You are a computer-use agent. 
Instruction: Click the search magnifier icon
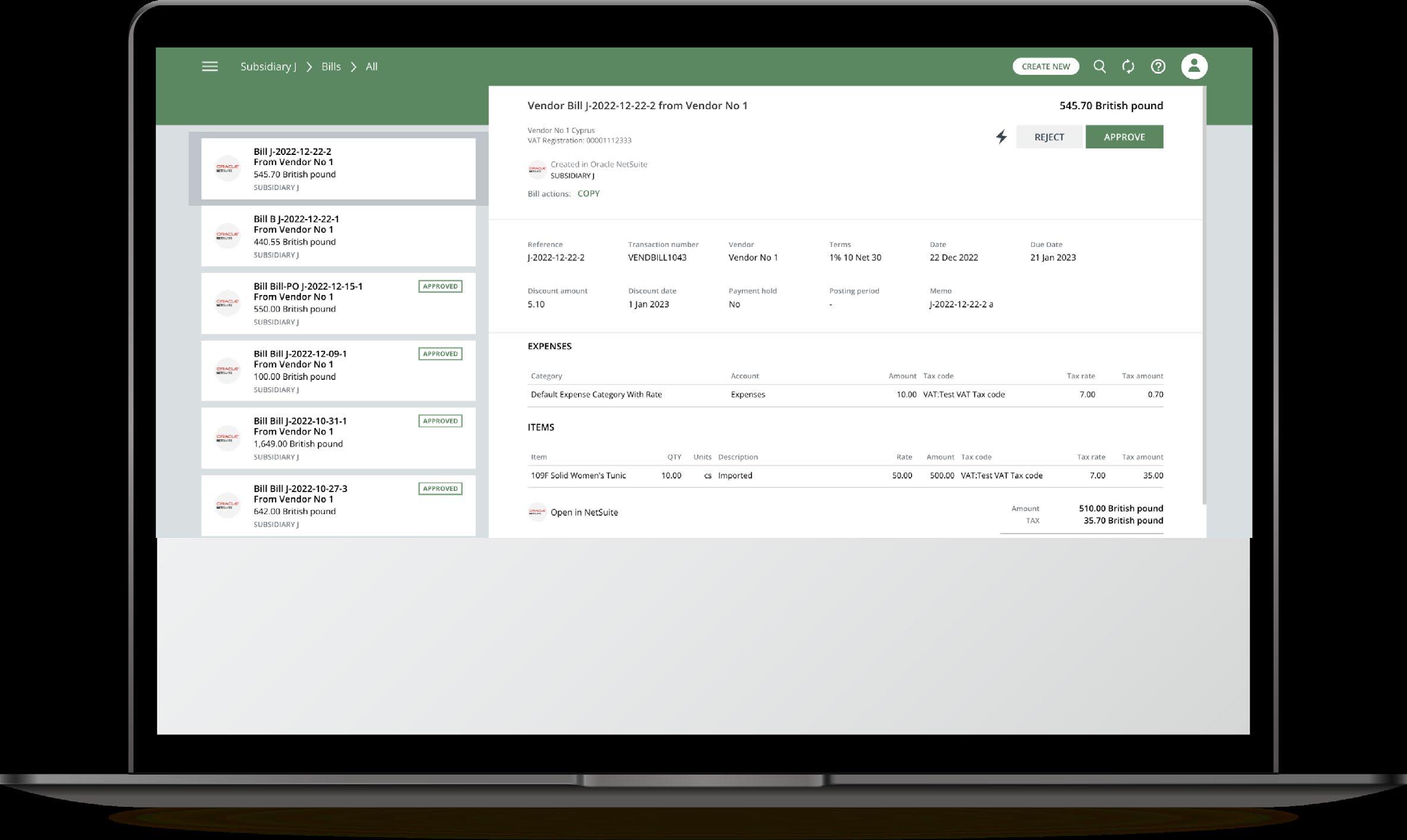pos(1099,66)
